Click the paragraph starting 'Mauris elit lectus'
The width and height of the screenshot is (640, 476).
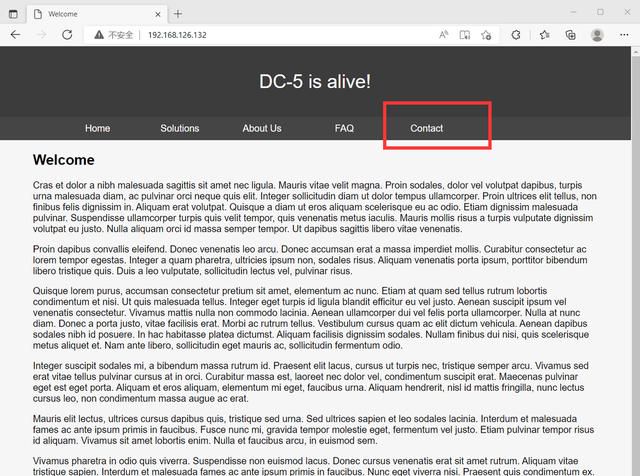pos(313,430)
